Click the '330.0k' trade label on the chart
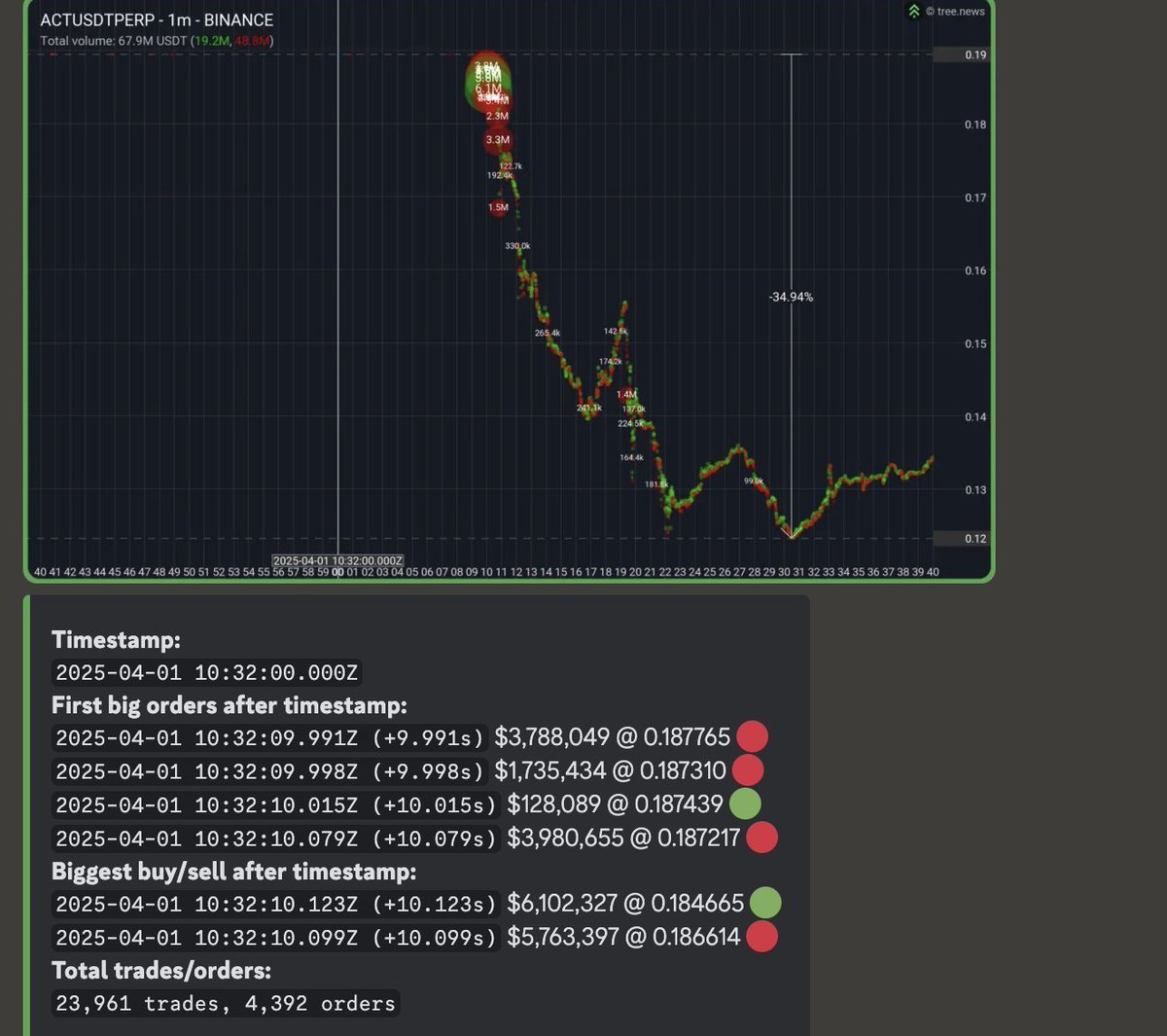 (517, 246)
